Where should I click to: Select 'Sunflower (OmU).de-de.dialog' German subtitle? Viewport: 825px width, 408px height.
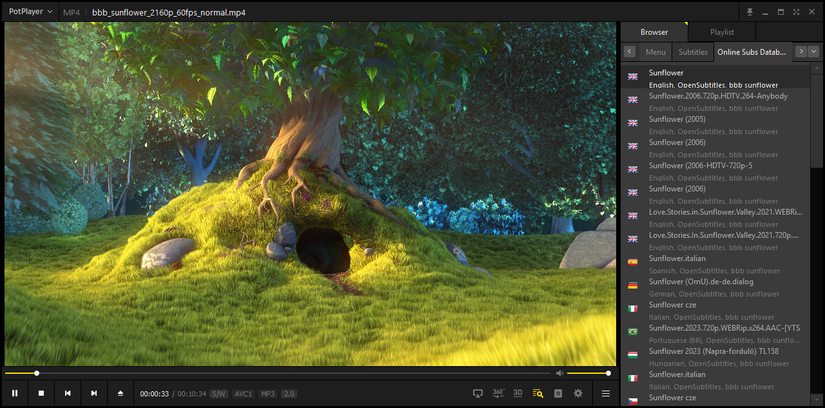pyautogui.click(x=715, y=286)
